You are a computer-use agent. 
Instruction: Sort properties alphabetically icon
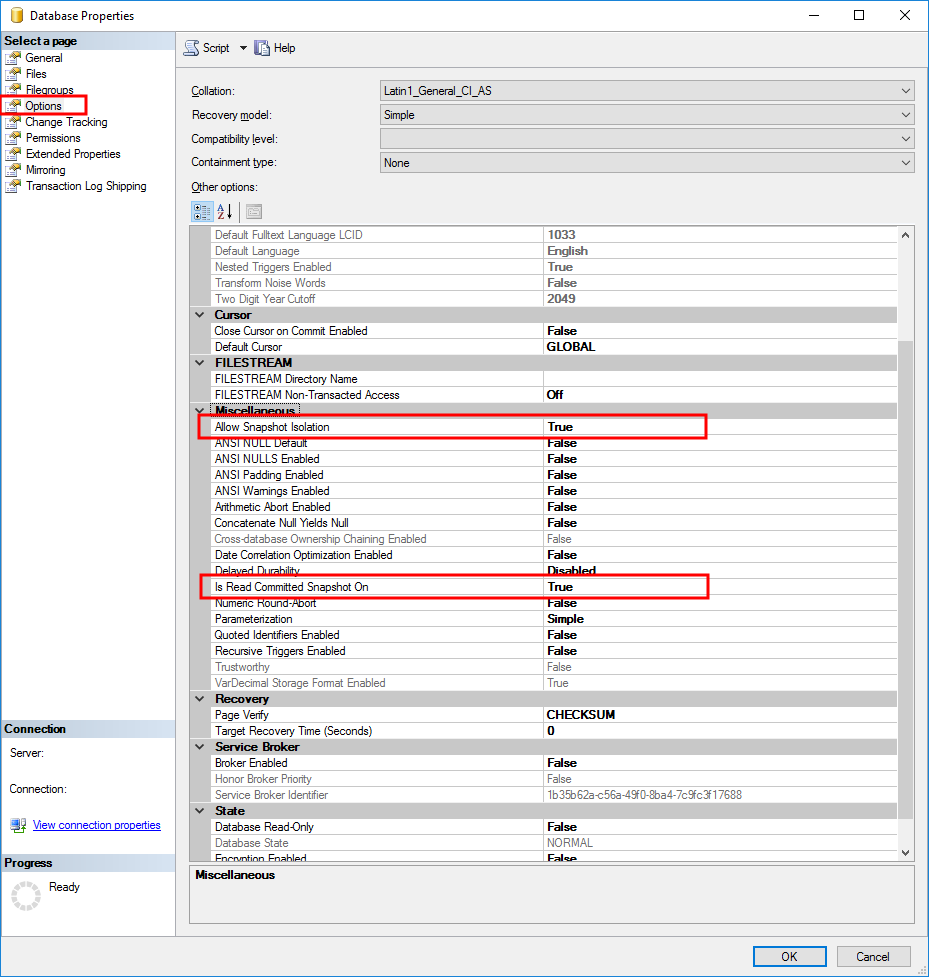pyautogui.click(x=225, y=211)
